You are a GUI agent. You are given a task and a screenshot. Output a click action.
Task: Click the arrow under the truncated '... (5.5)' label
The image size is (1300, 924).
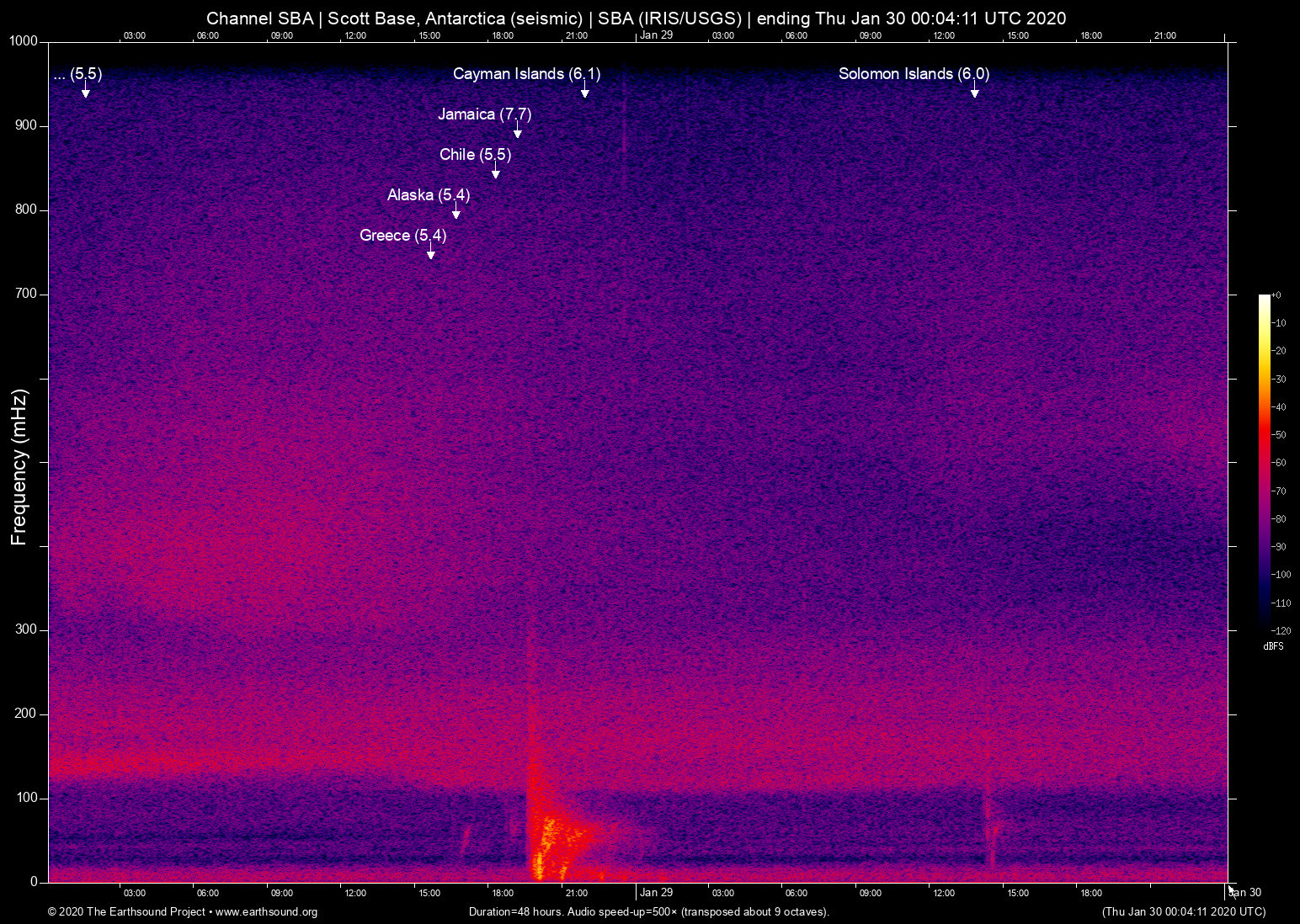tap(85, 92)
